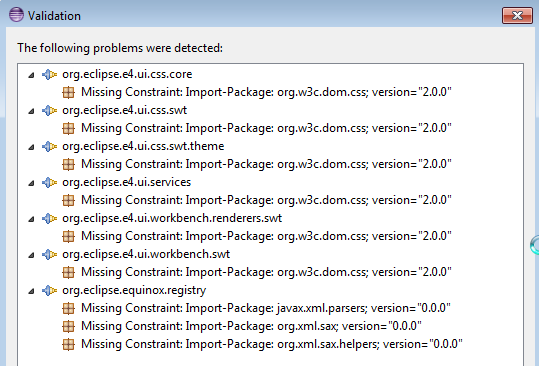Viewport: 539px width, 366px height.
Task: Select the constraint under org.eclipse.e4.ui.css.core
Action: point(266,92)
